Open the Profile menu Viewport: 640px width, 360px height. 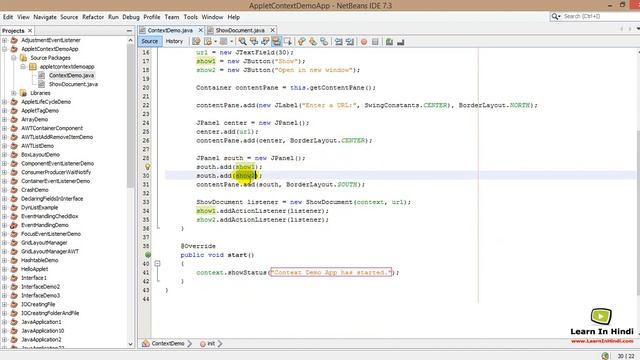(152, 17)
